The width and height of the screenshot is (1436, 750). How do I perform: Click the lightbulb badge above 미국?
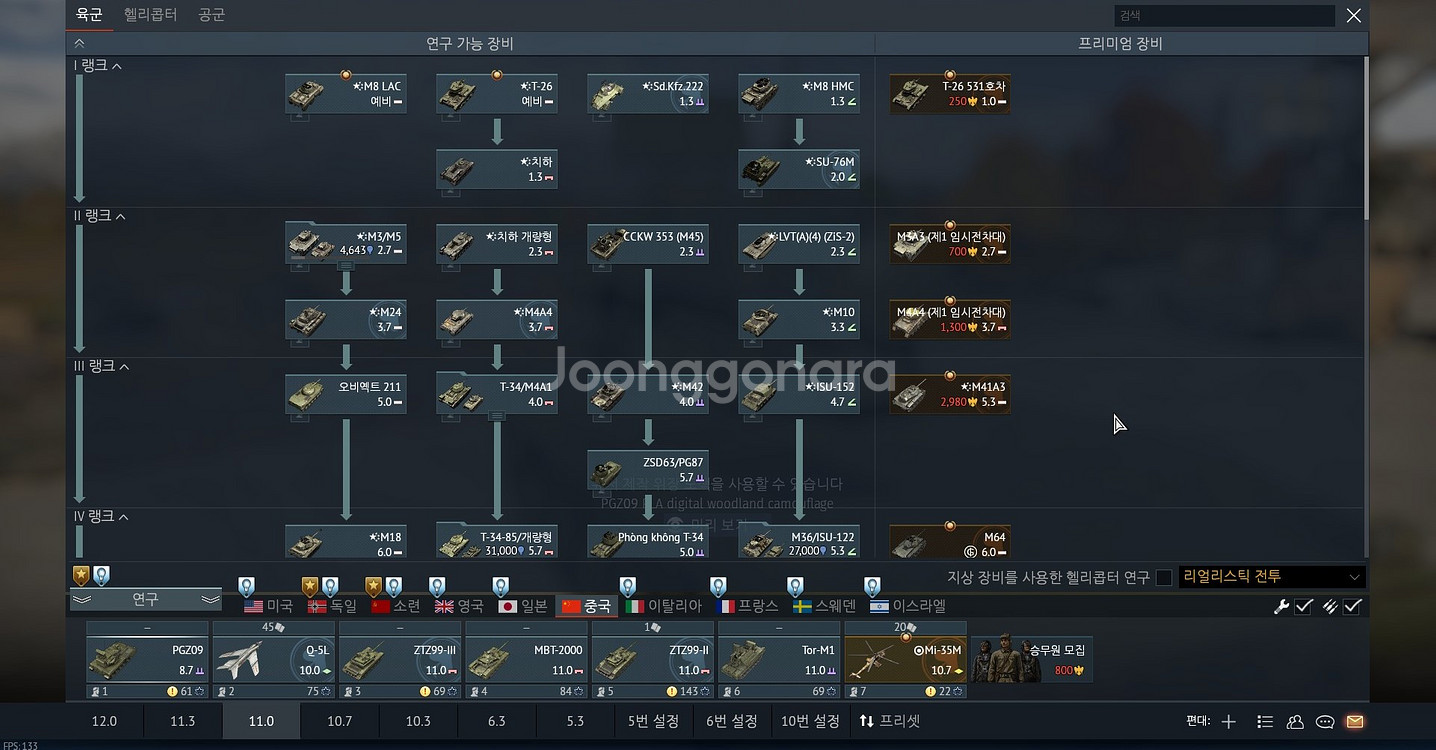click(246, 586)
